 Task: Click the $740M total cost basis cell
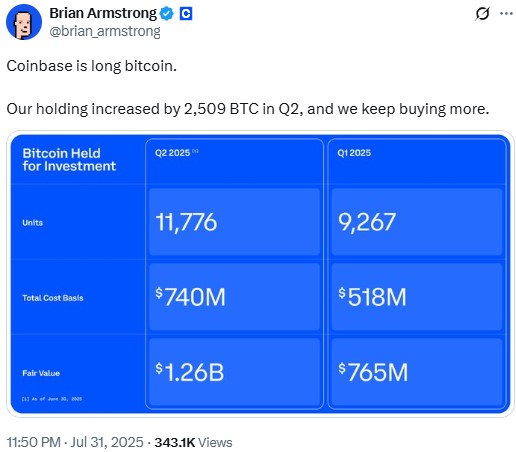point(234,297)
